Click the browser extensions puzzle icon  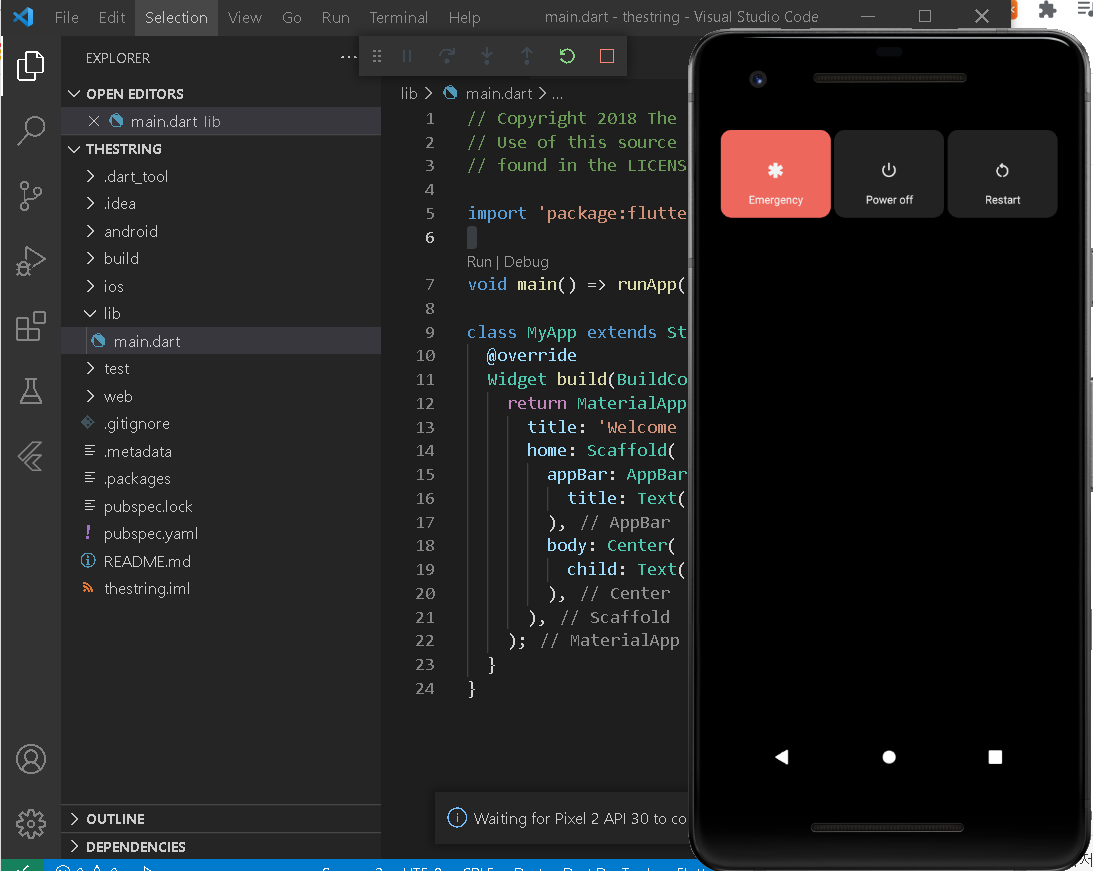[x=1047, y=10]
